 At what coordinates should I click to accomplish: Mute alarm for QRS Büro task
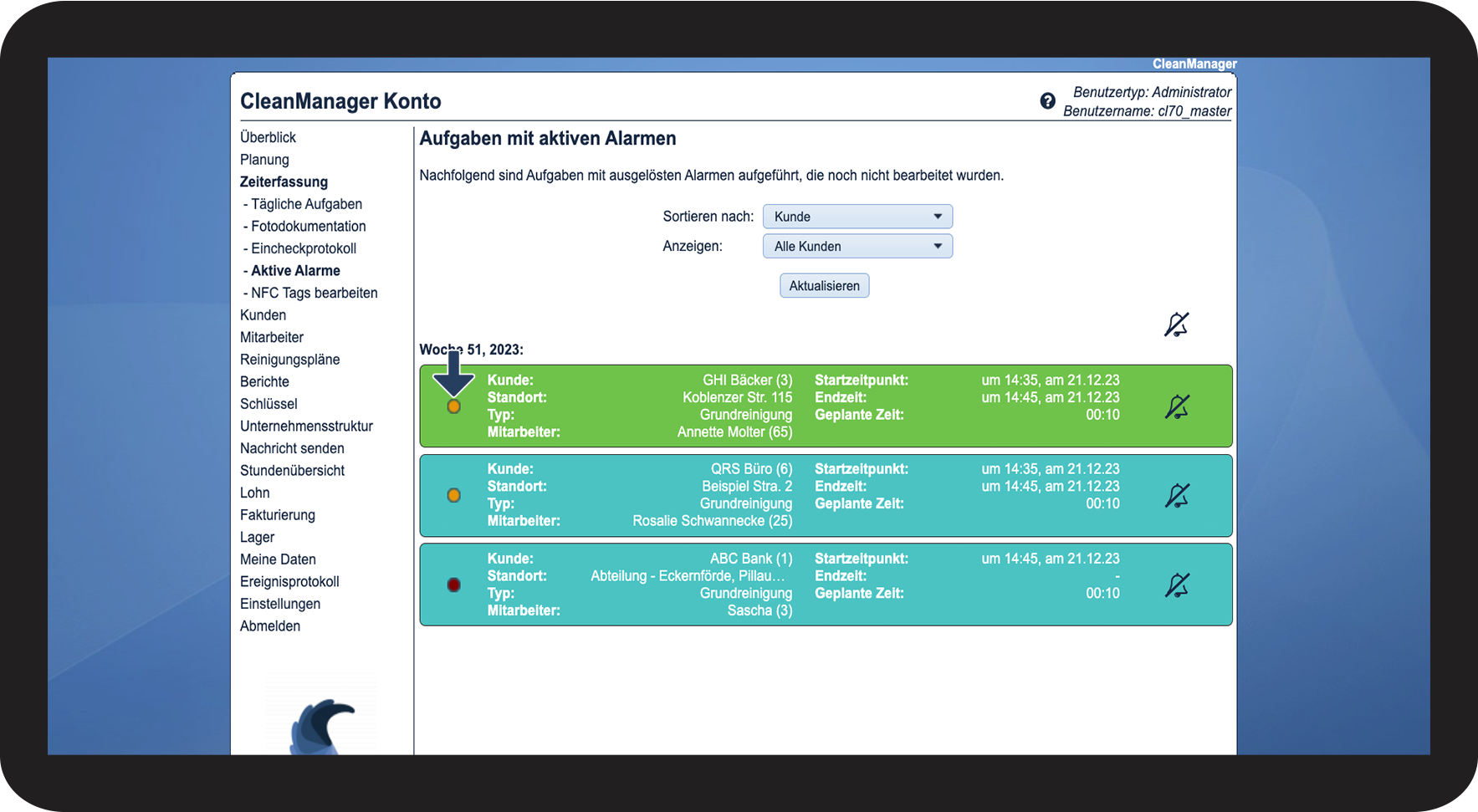tap(1177, 496)
